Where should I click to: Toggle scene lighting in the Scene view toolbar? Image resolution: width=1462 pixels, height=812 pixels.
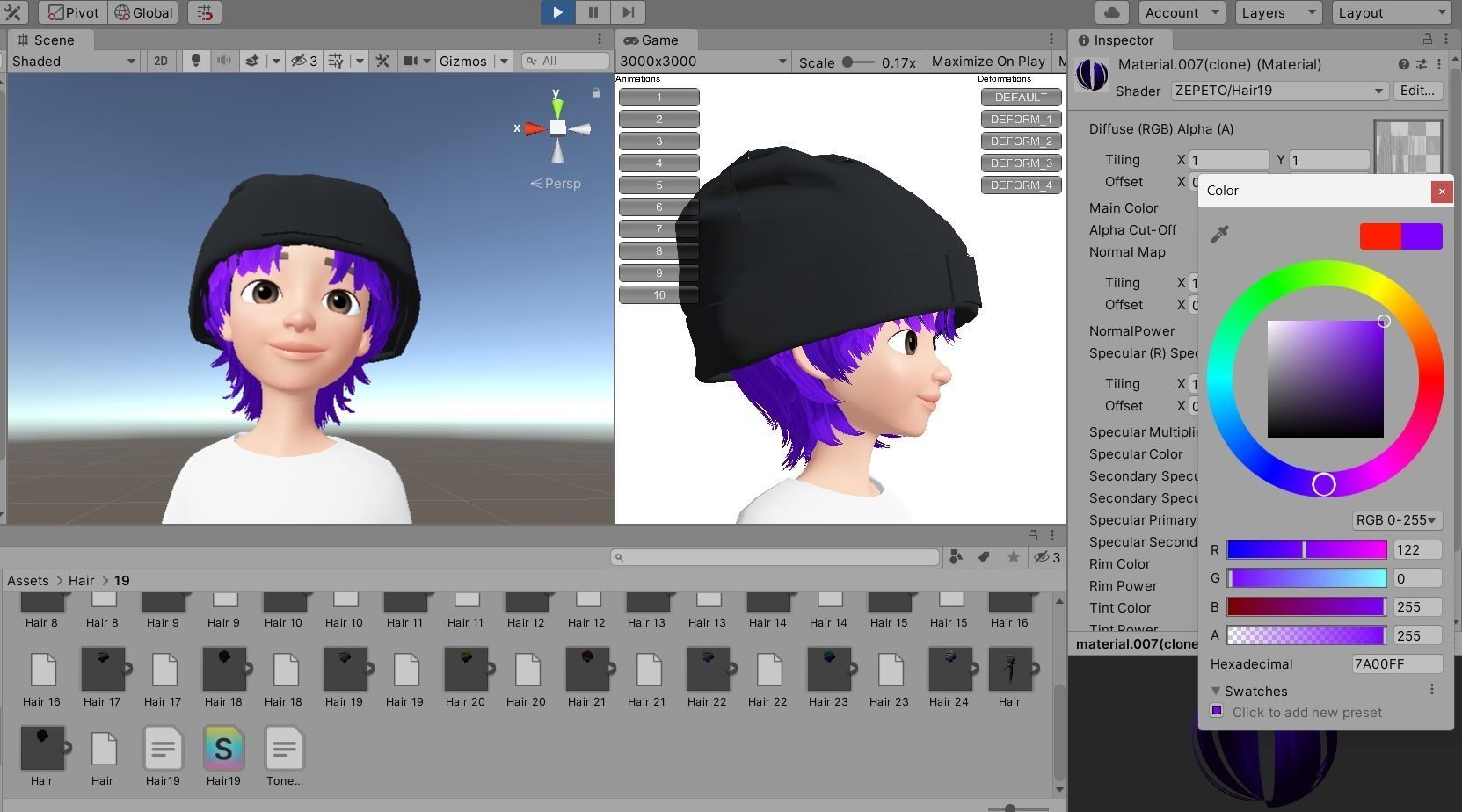(195, 61)
